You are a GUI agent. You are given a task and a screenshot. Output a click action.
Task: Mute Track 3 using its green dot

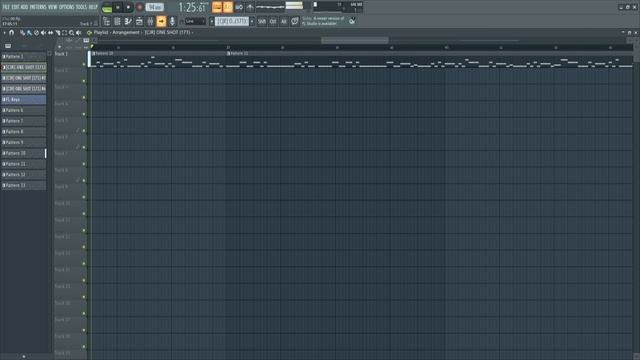pos(84,98)
